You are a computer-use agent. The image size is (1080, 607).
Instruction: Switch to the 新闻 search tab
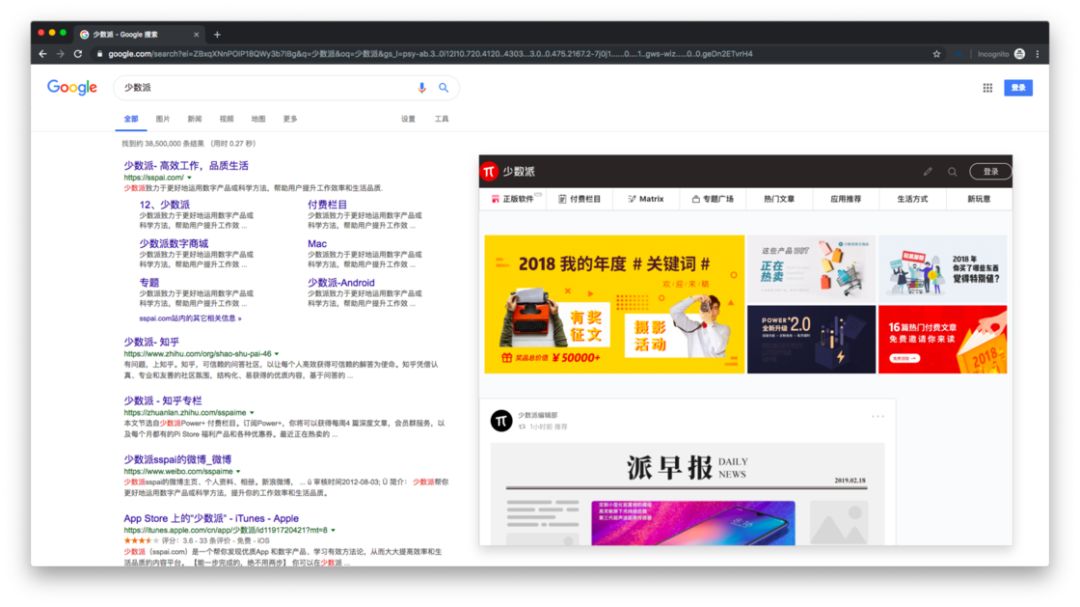[195, 119]
